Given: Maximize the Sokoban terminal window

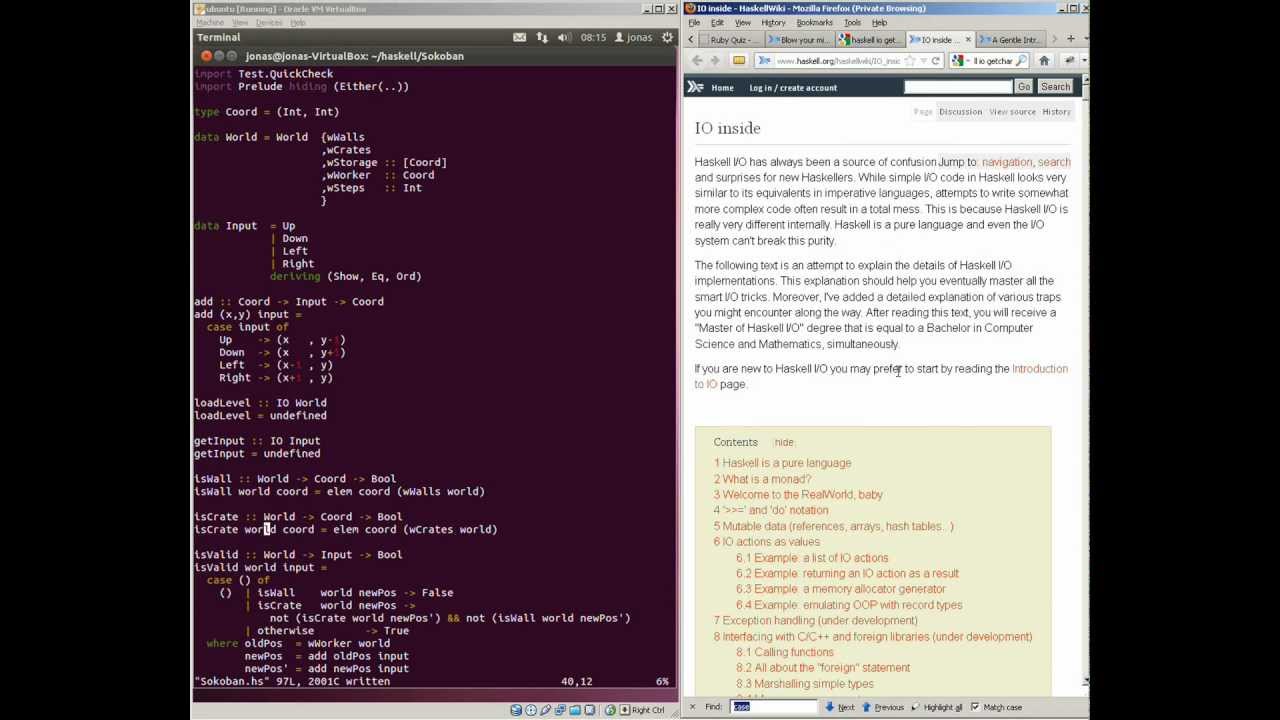Looking at the screenshot, I should point(232,56).
